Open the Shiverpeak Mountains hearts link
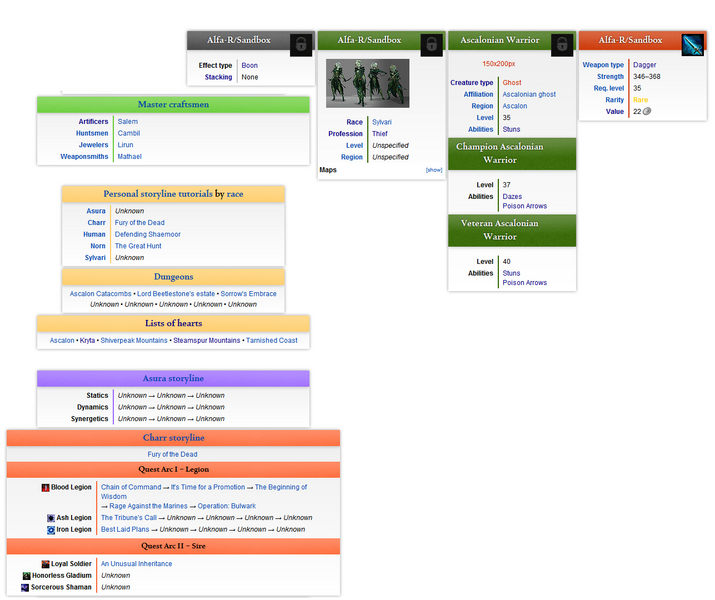The height and width of the screenshot is (600, 715). [x=134, y=341]
